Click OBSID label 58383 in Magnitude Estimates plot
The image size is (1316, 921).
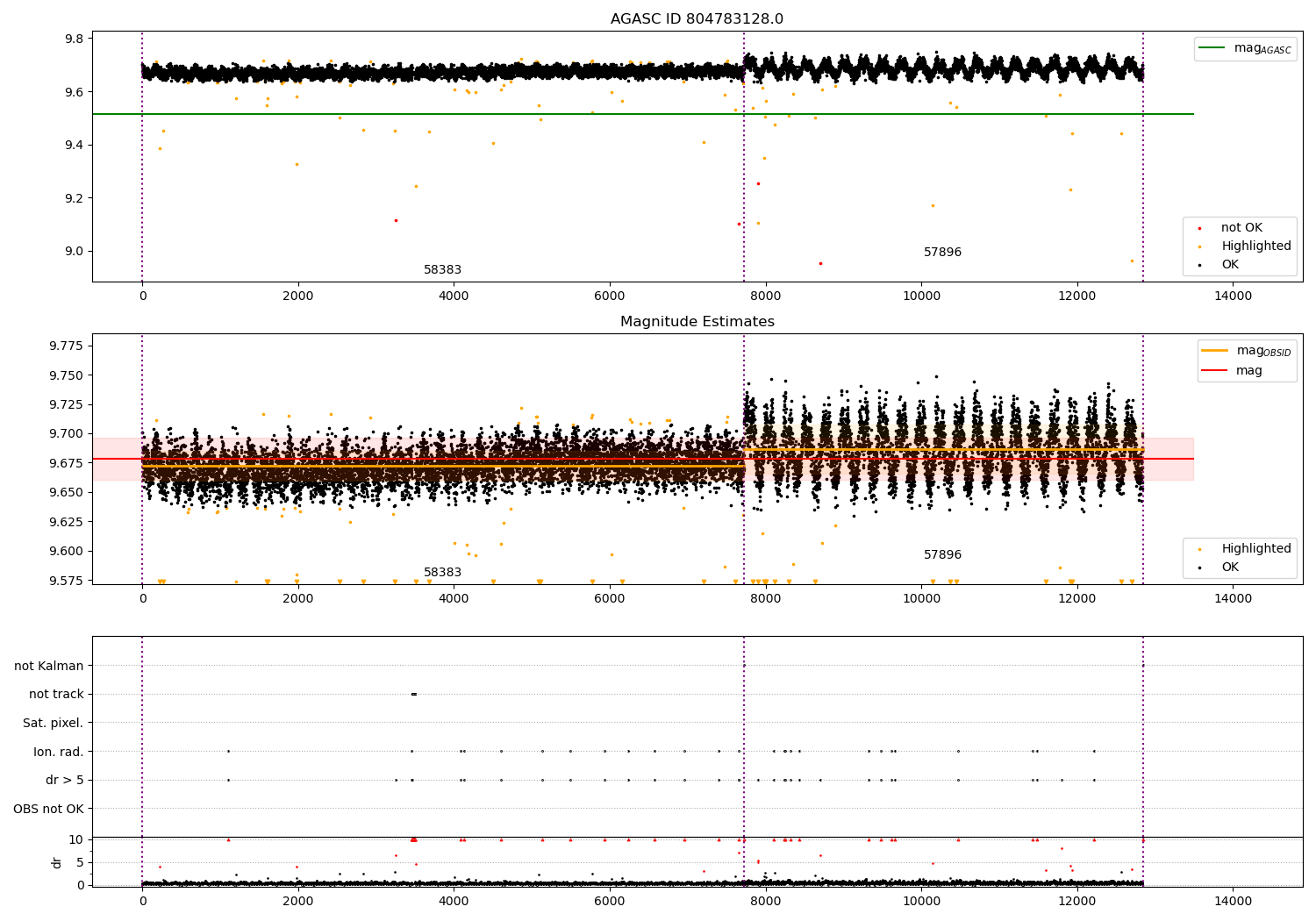(442, 573)
